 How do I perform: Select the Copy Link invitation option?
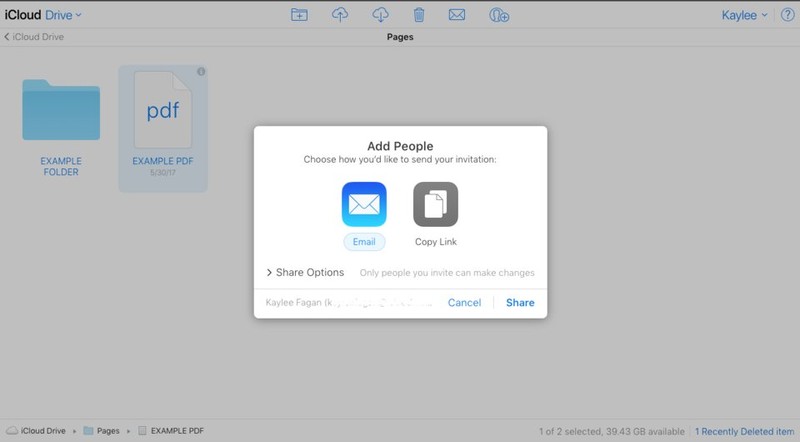click(435, 213)
